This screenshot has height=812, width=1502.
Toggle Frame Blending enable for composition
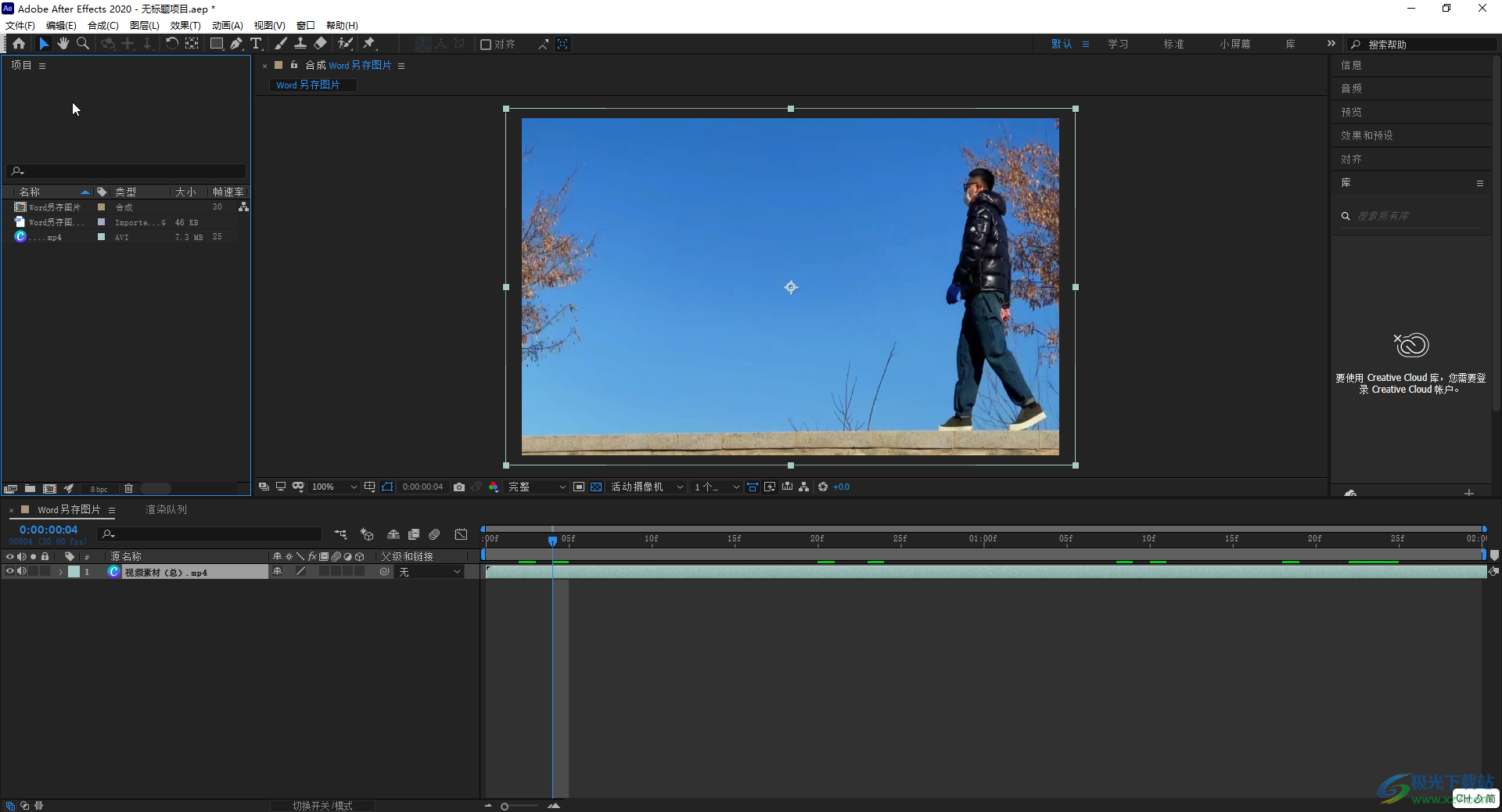coord(414,534)
